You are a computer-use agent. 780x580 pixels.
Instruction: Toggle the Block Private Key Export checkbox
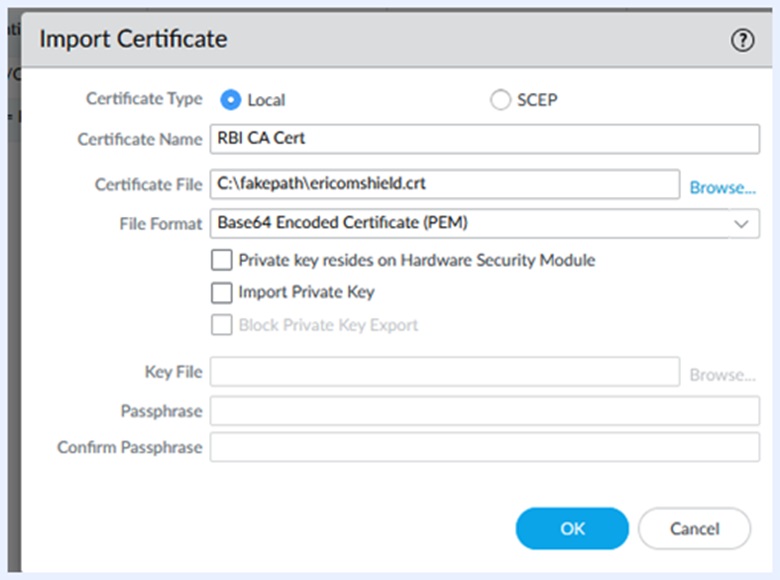pos(222,325)
